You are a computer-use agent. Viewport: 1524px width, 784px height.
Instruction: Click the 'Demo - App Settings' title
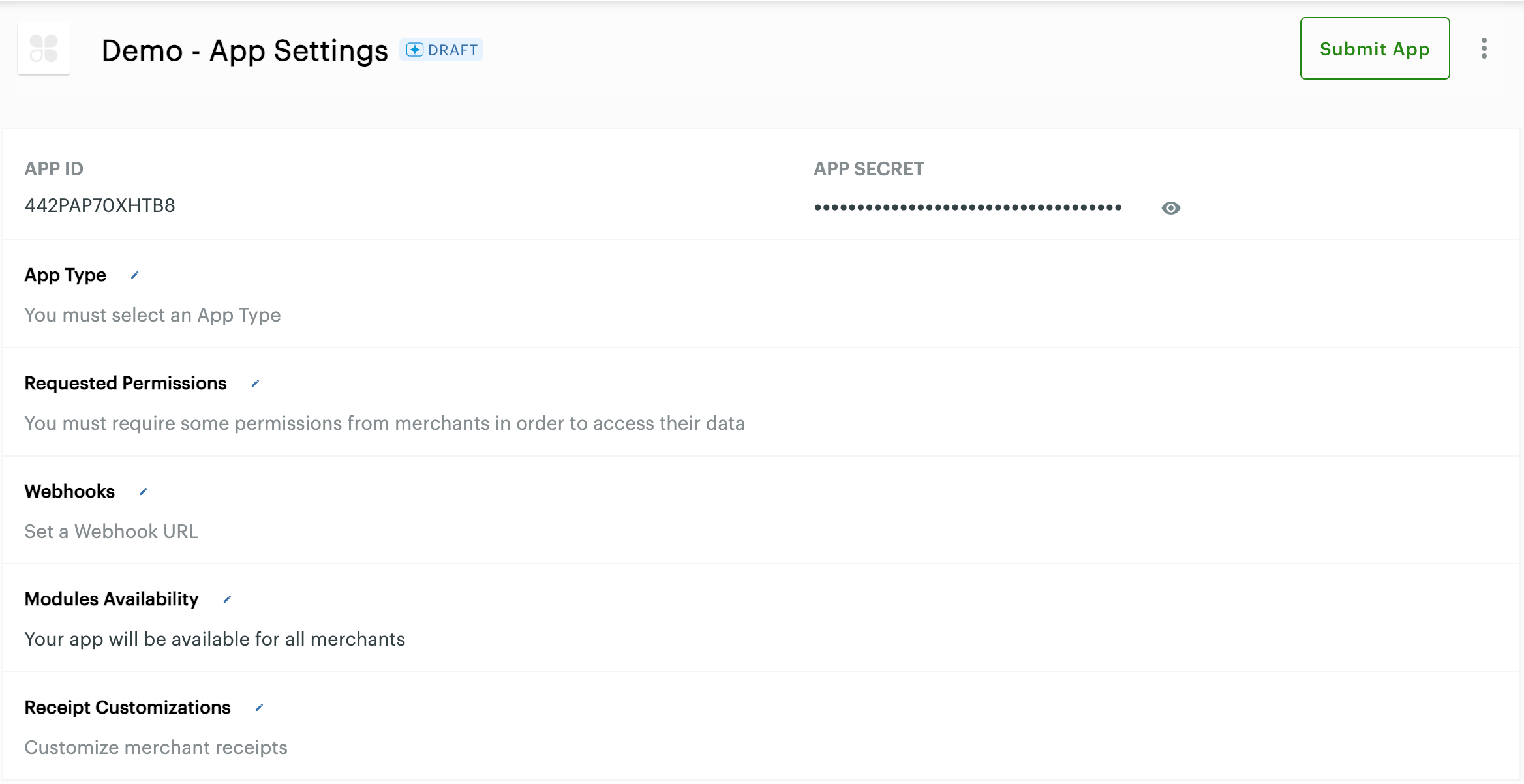pyautogui.click(x=245, y=51)
